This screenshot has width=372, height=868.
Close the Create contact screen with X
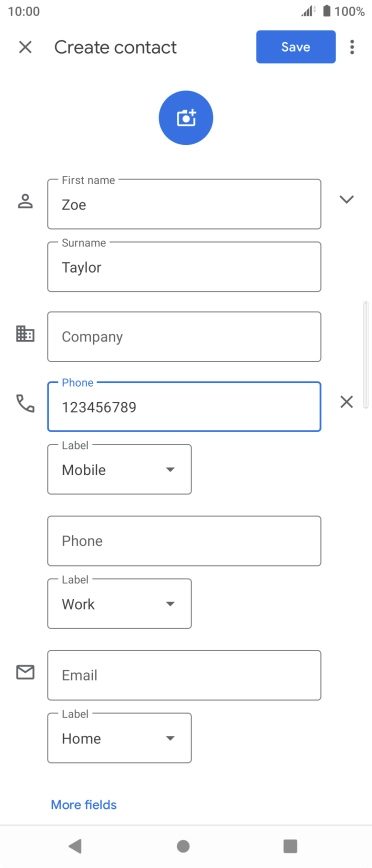(x=25, y=47)
